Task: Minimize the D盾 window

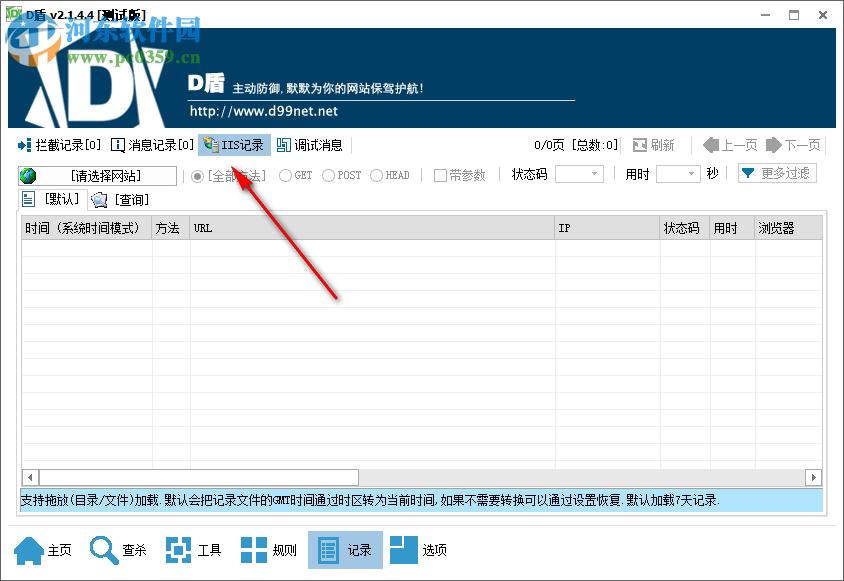Action: point(766,15)
